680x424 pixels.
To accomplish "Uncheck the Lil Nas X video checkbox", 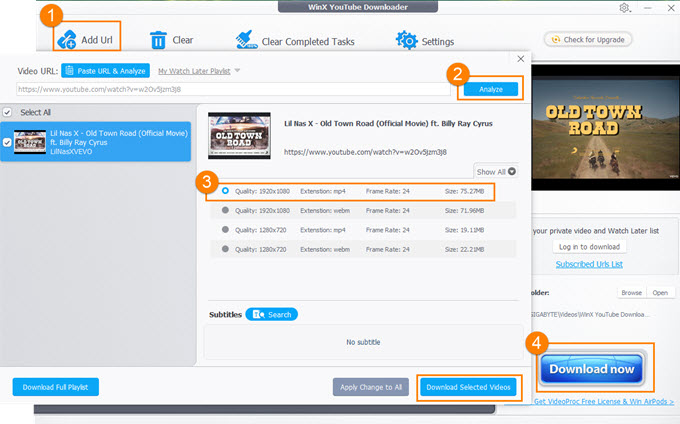I will [7, 142].
